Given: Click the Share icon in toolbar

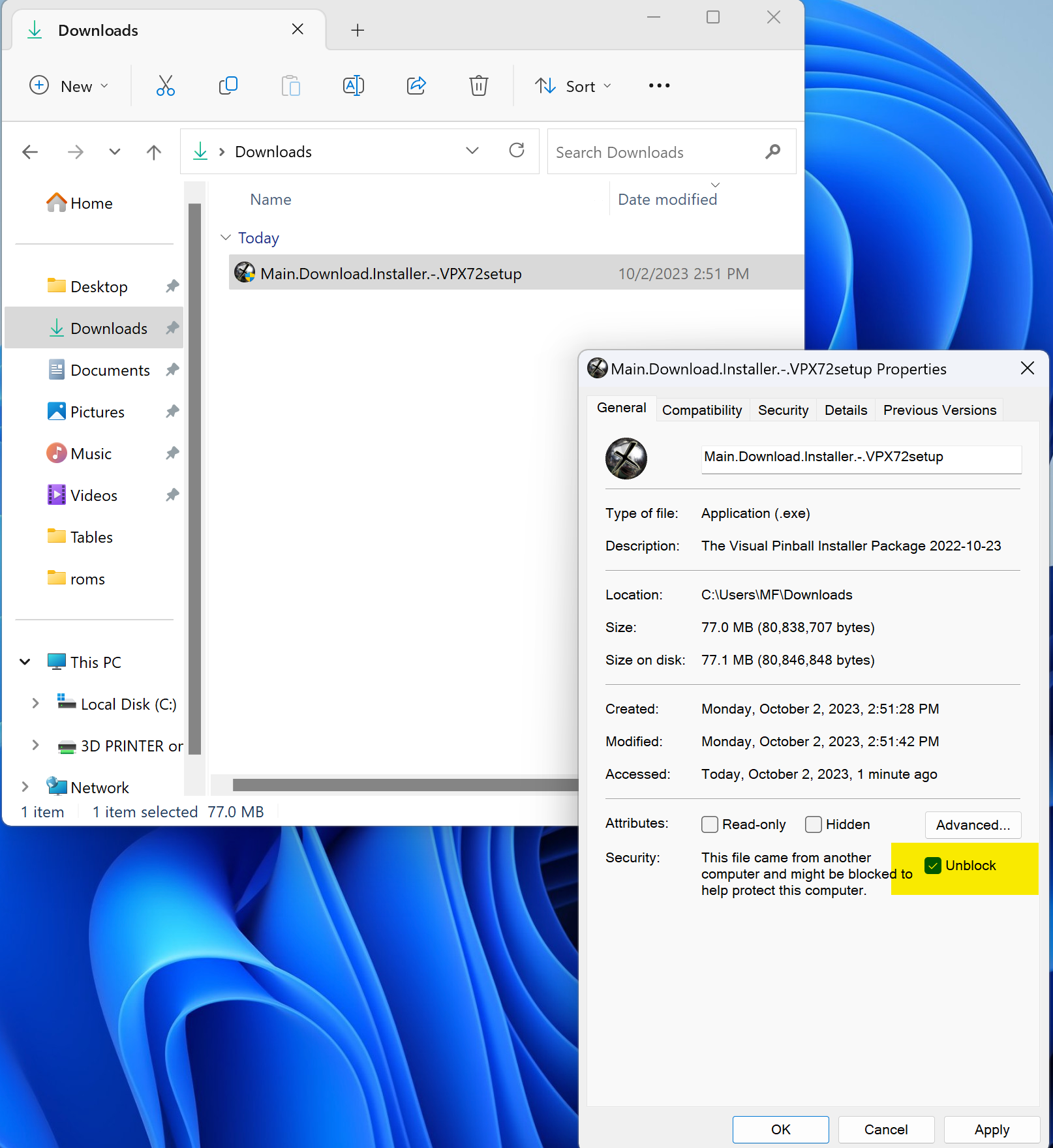Looking at the screenshot, I should pyautogui.click(x=416, y=85).
